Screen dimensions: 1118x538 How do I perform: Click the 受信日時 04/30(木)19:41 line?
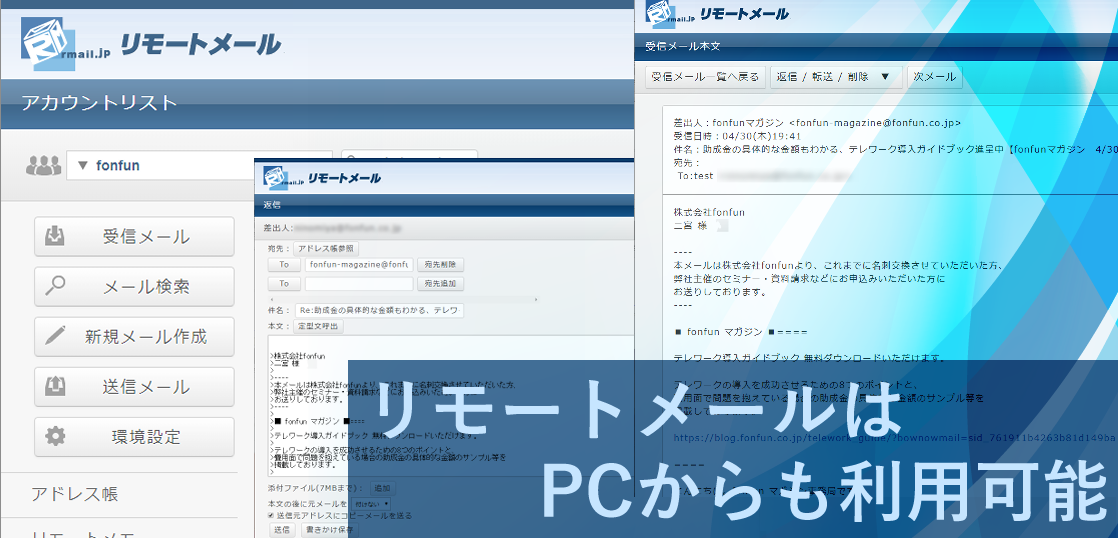[738, 136]
